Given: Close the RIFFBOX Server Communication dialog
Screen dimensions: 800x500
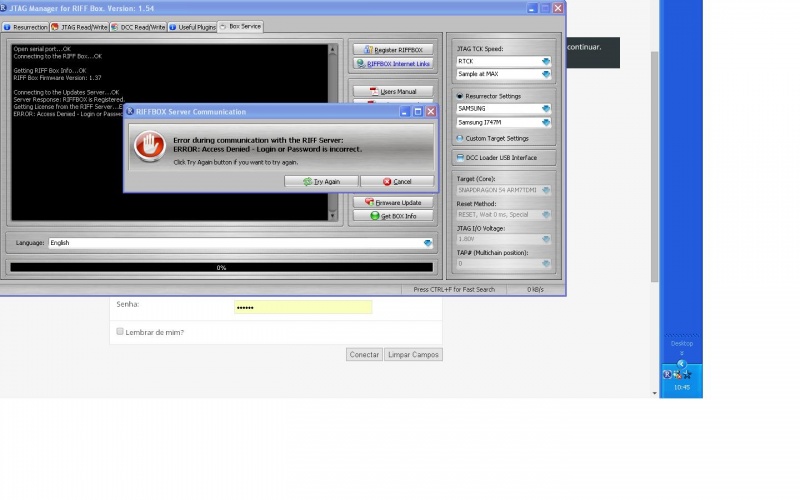Looking at the screenshot, I should [x=431, y=111].
